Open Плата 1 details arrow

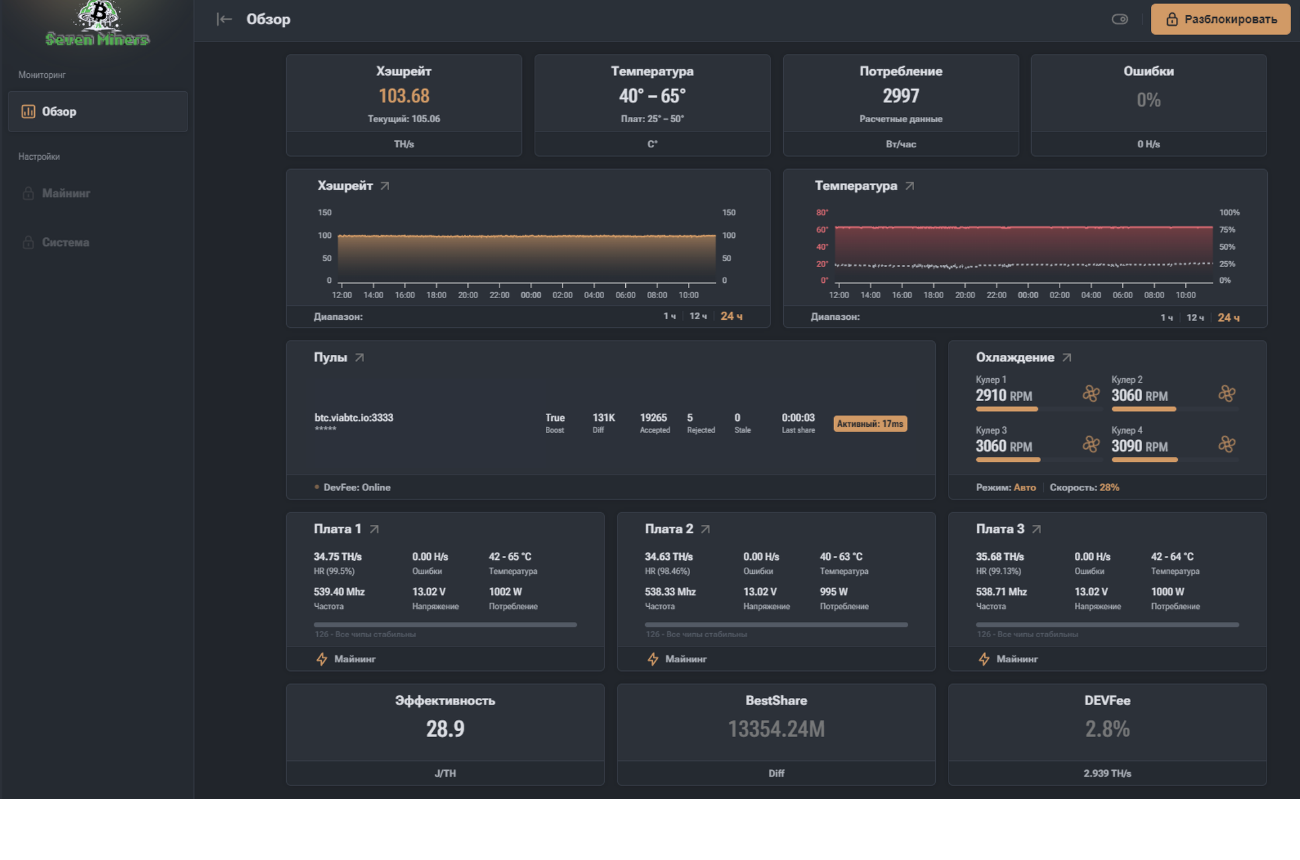coord(374,529)
